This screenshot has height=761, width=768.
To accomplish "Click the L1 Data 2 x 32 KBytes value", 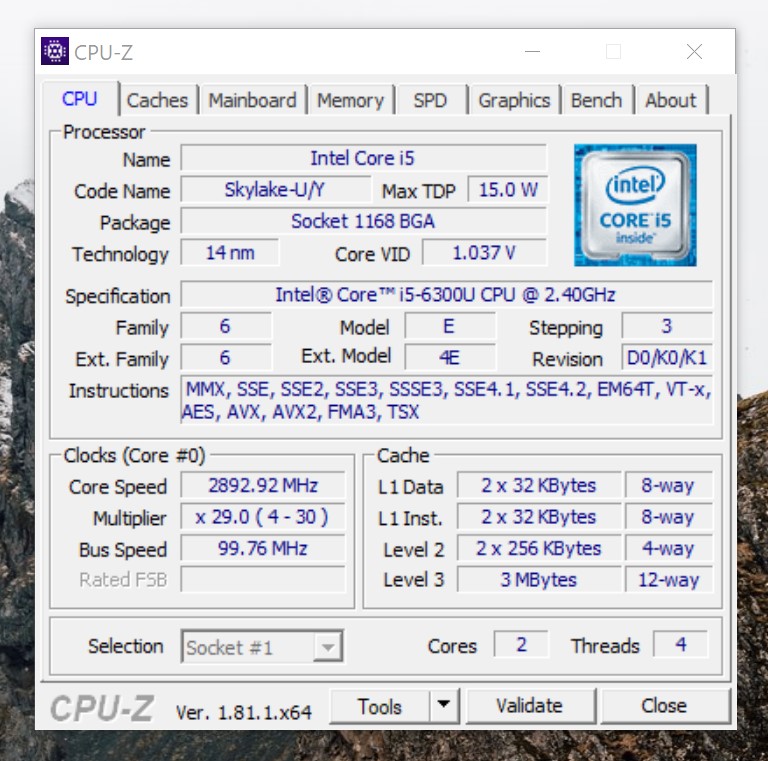I will [539, 485].
